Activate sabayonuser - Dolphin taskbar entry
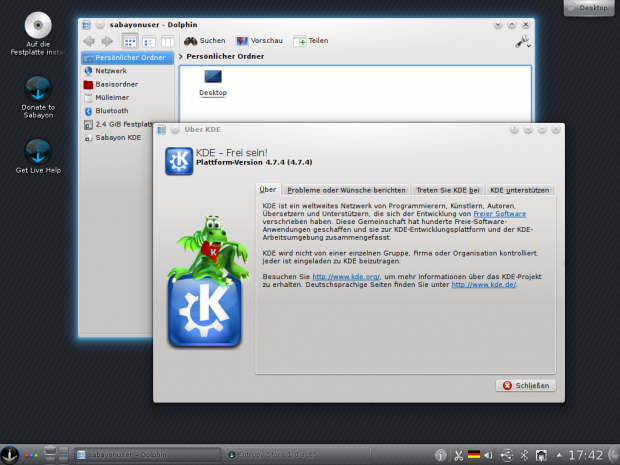 click(x=147, y=455)
